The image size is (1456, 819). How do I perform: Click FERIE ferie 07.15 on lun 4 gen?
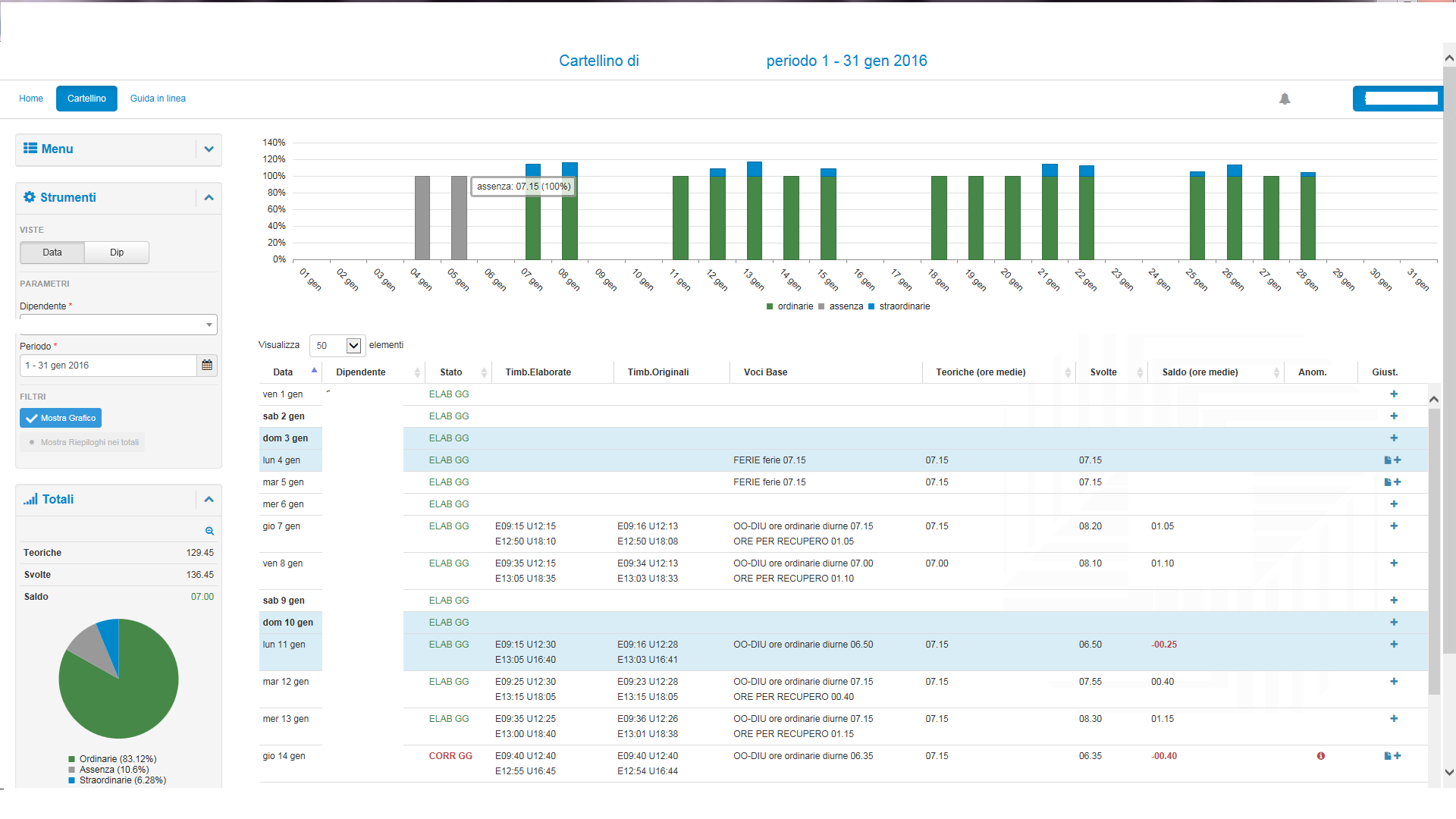(770, 460)
